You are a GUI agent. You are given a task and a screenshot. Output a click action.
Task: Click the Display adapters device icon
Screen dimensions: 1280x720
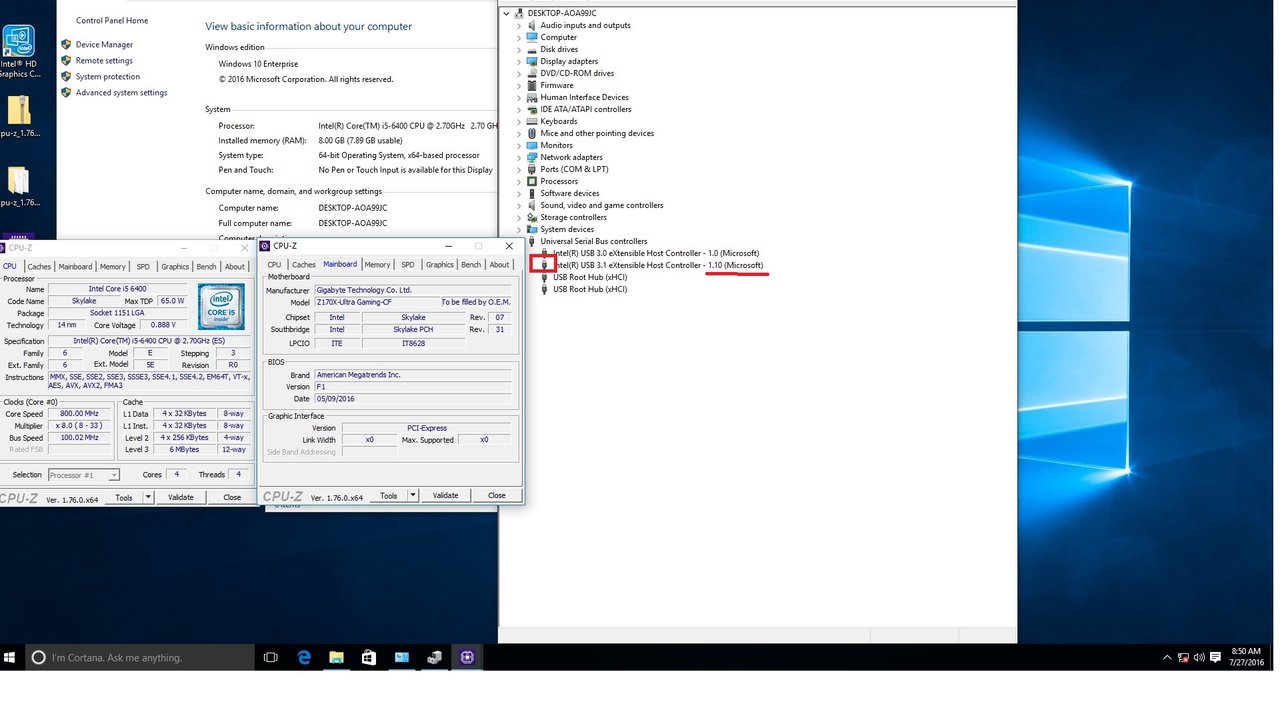(532, 61)
